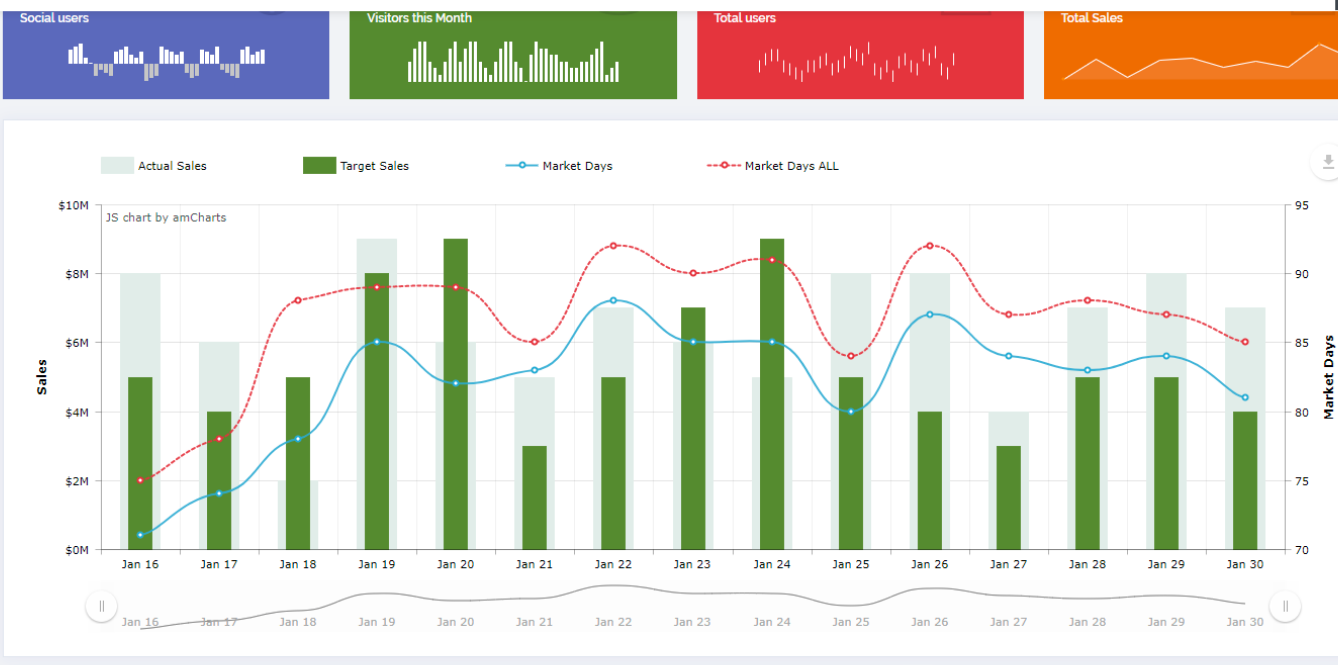Click the chart export download icon
Screen dimensions: 1338x665
tap(1327, 162)
